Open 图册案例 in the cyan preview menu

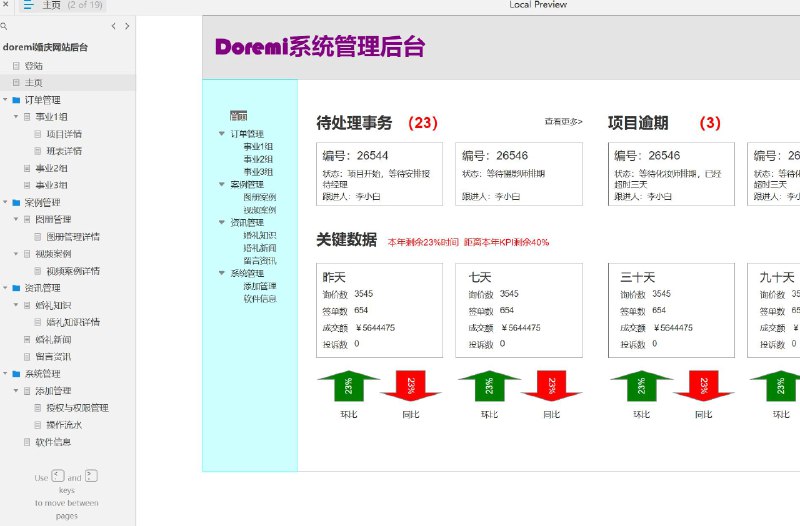tap(260, 197)
